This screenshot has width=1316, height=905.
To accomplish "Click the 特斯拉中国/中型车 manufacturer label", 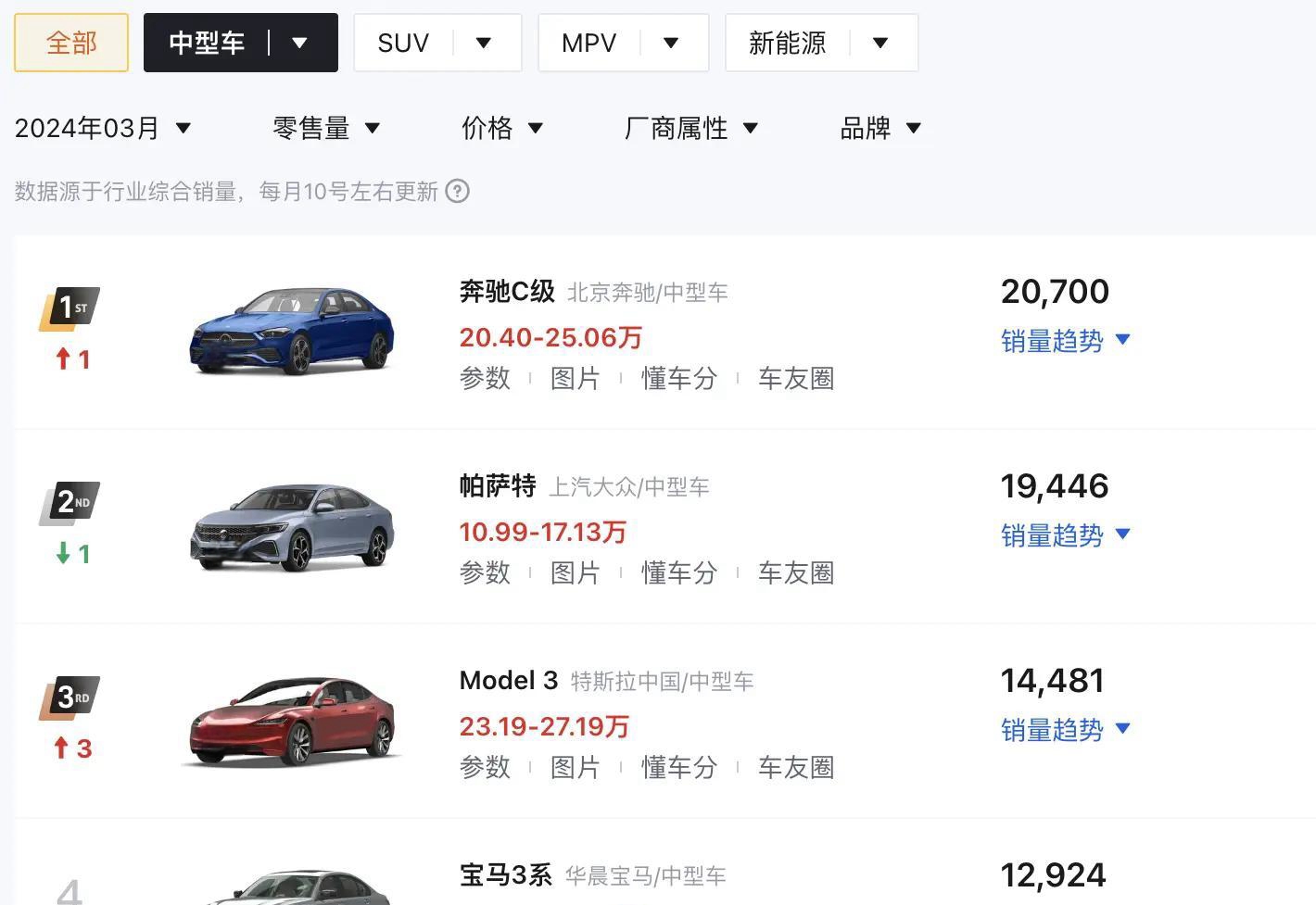I will (x=662, y=682).
